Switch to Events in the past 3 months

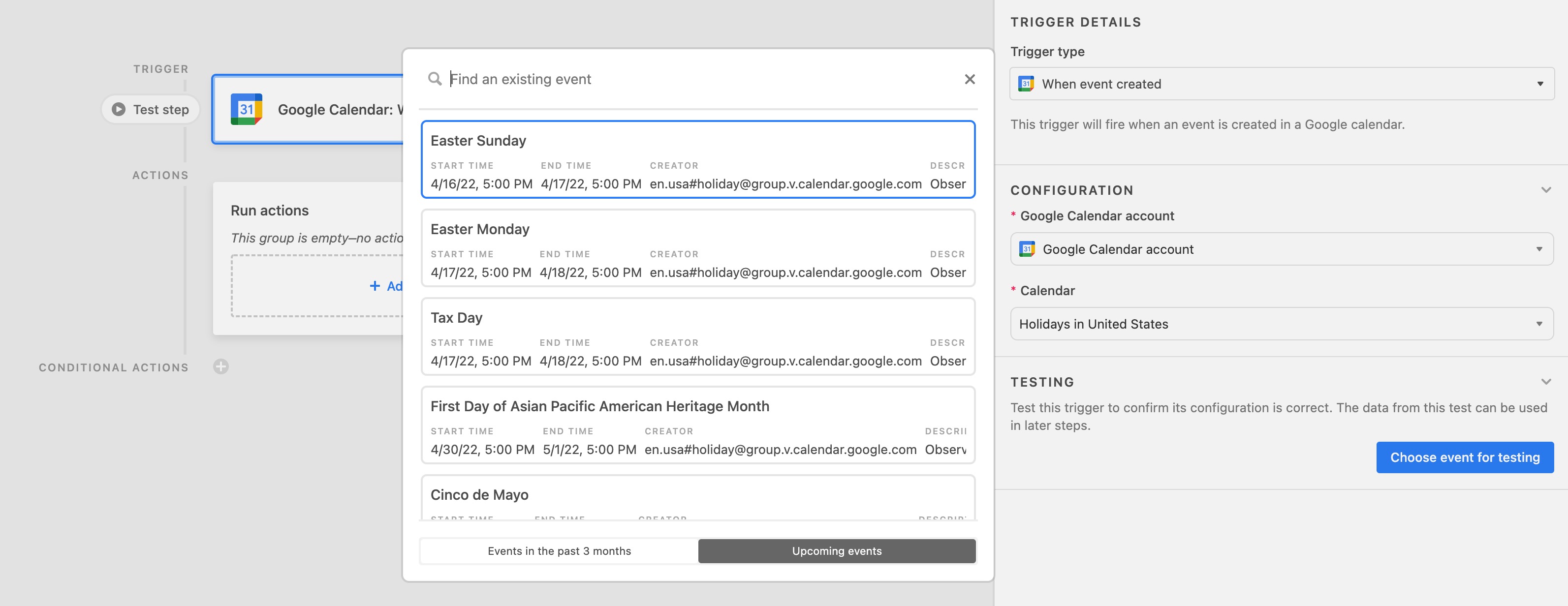click(559, 551)
